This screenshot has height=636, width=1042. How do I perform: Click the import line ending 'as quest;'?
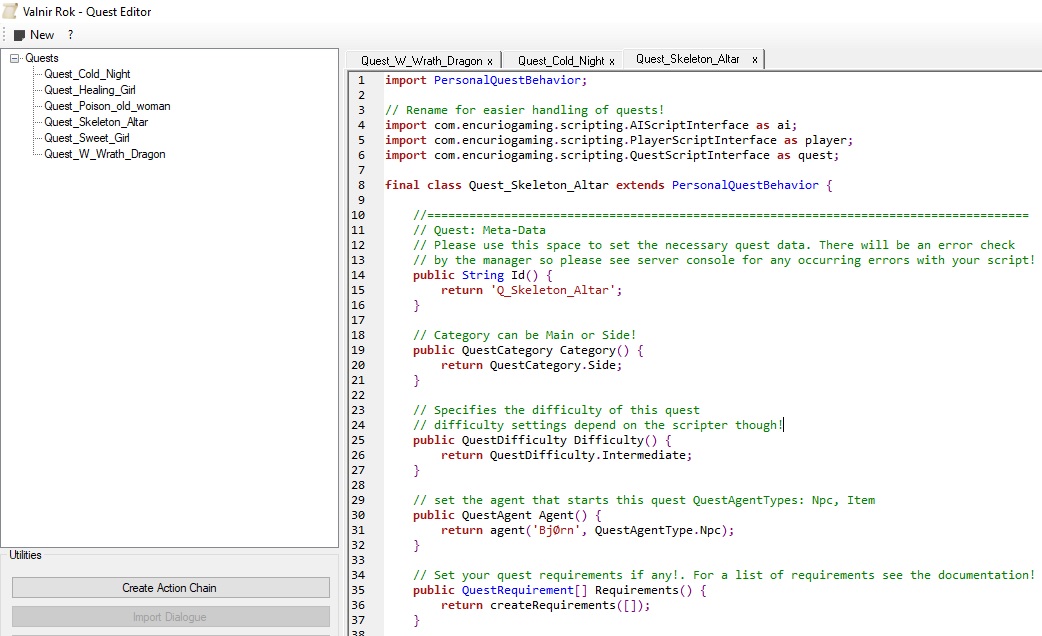pos(612,155)
